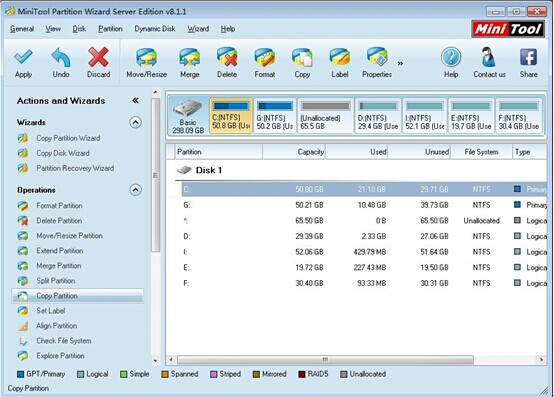Click the Contact us icon
Viewport: 554px width, 397px height.
click(x=489, y=57)
